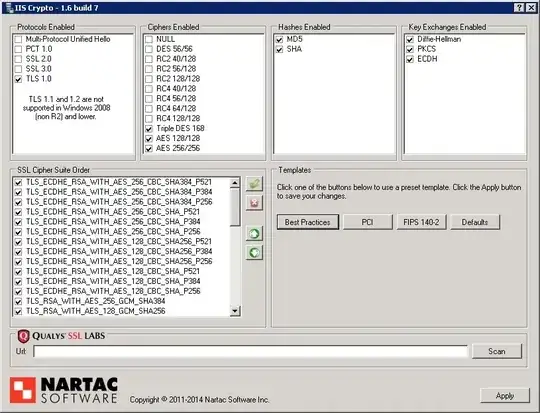Uncheck the Diffie-Hellman key exchange
Screen dimensions: 540x413
click(x=410, y=39)
